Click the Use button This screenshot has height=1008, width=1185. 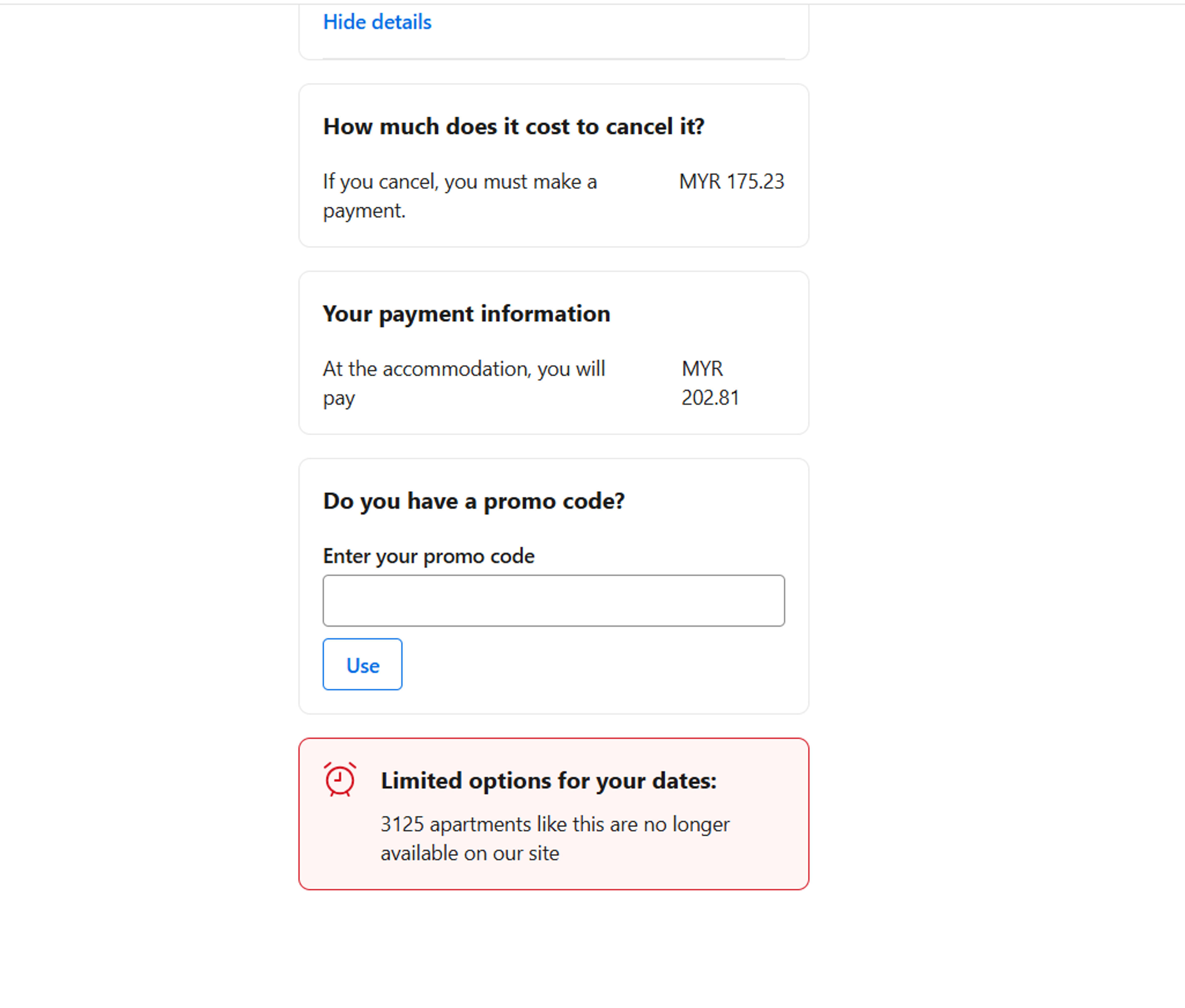(x=362, y=665)
